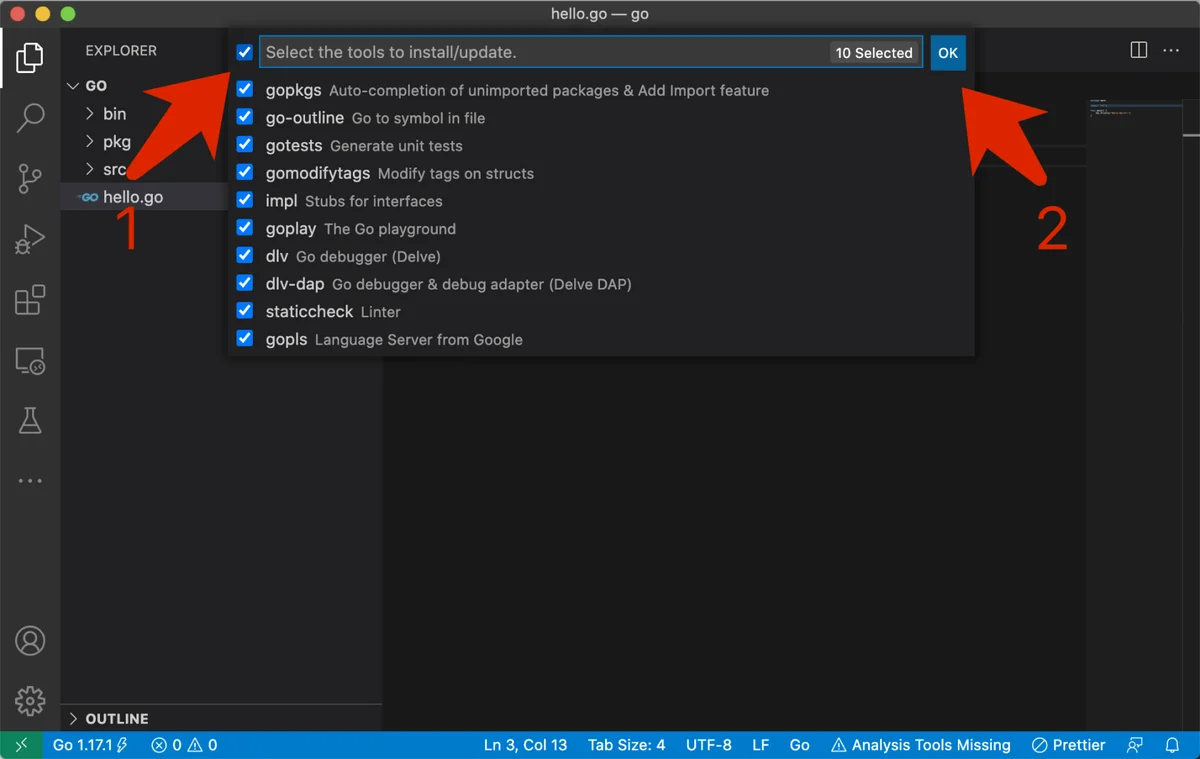Open the Remote Explorer view icon
Screen dimensions: 1200x759
30,361
